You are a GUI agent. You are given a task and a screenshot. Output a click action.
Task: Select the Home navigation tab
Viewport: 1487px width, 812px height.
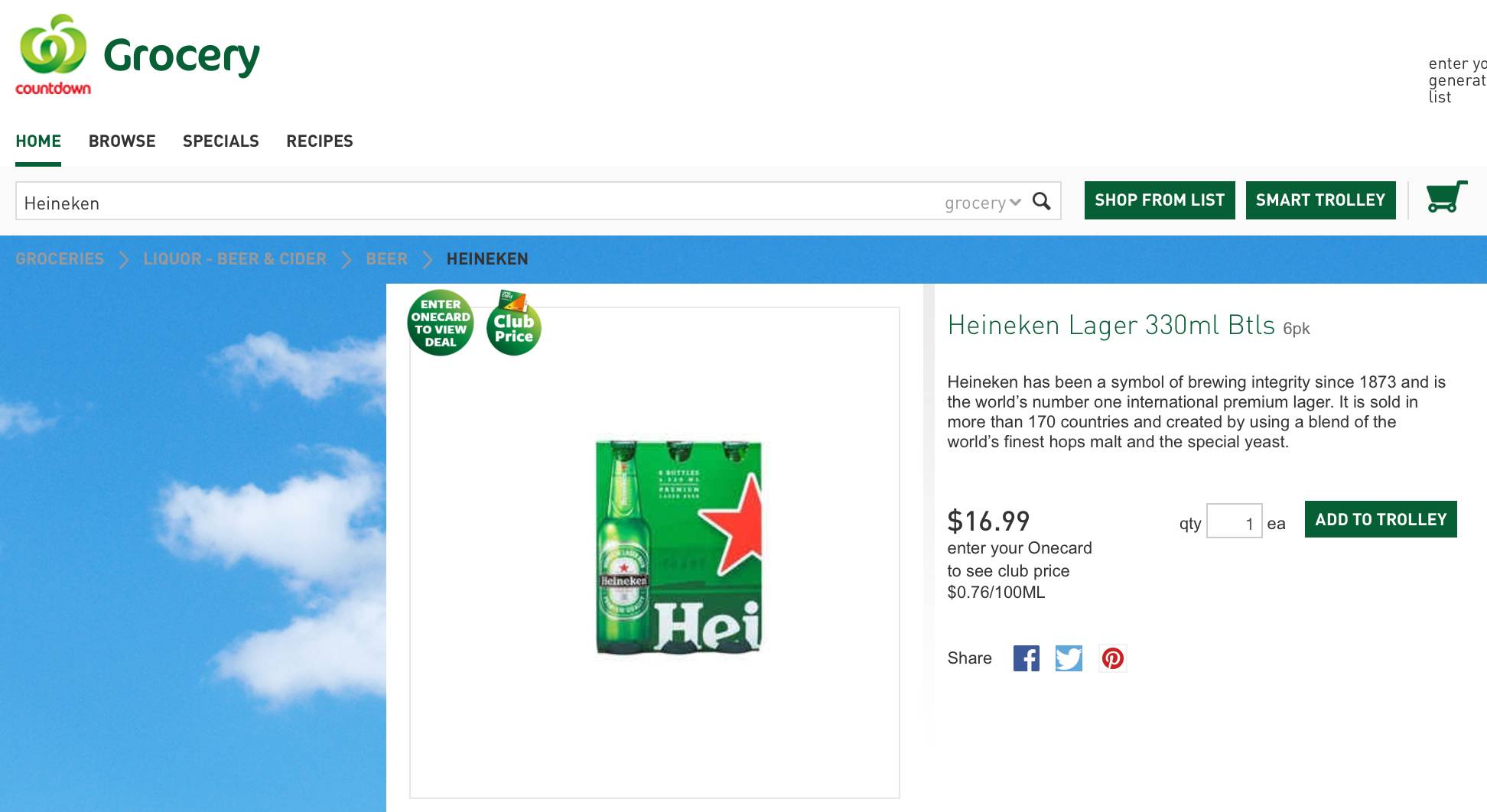[38, 141]
